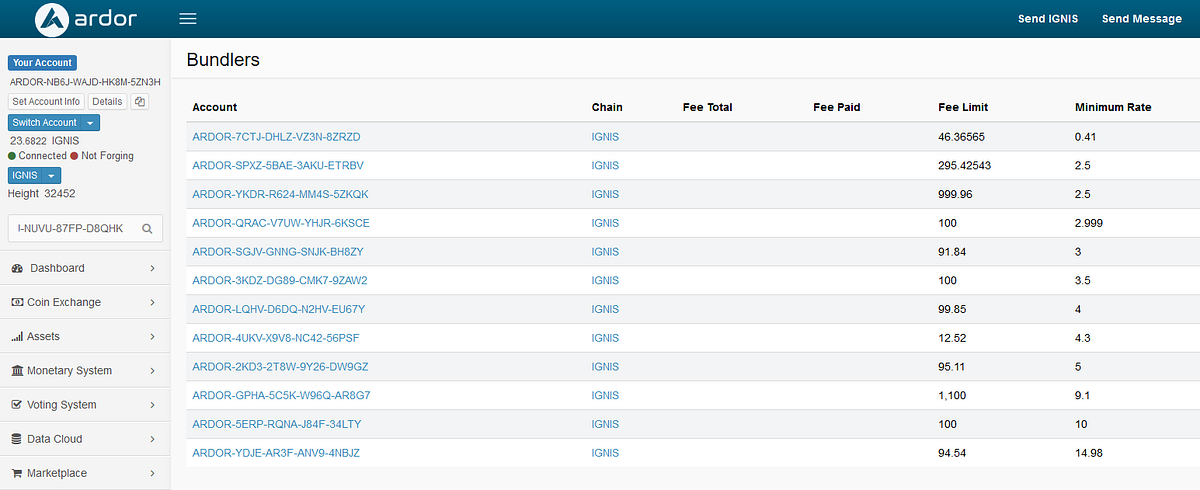Screen dimensions: 1200x490
Task: Click the Ardor logo
Action: 85,18
